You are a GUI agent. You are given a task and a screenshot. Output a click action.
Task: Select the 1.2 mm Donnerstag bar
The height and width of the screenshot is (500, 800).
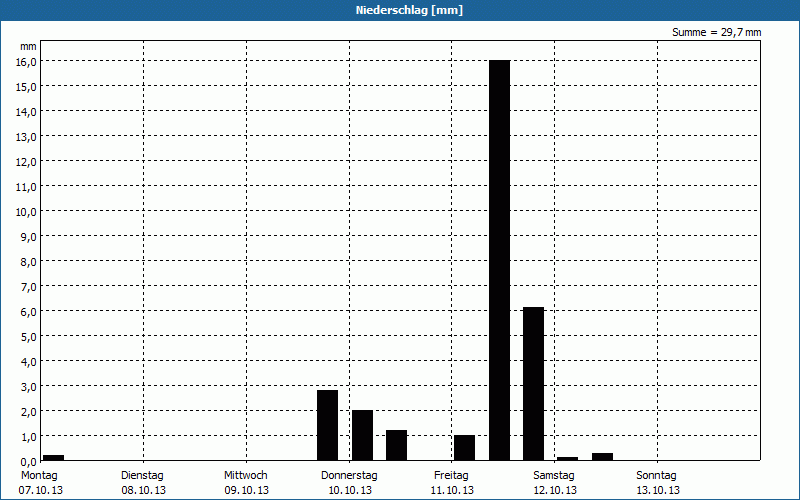coord(396,445)
